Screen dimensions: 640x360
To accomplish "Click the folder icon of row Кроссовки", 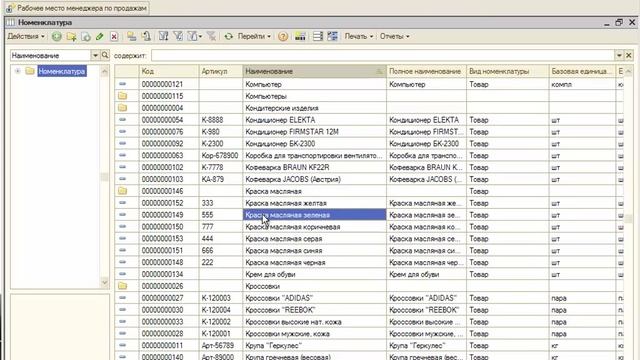I will (122, 286).
